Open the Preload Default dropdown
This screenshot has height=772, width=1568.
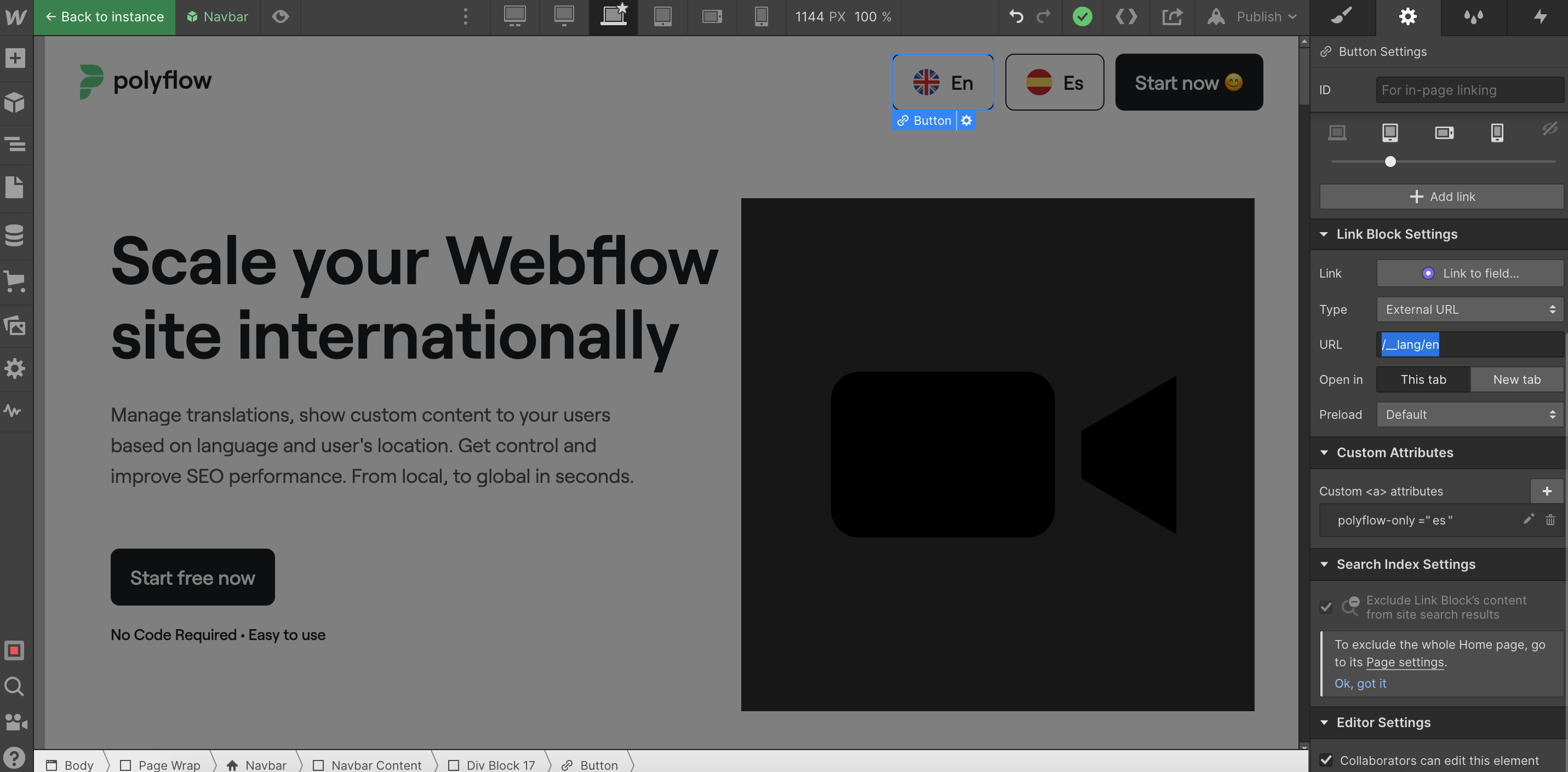pyautogui.click(x=1470, y=414)
